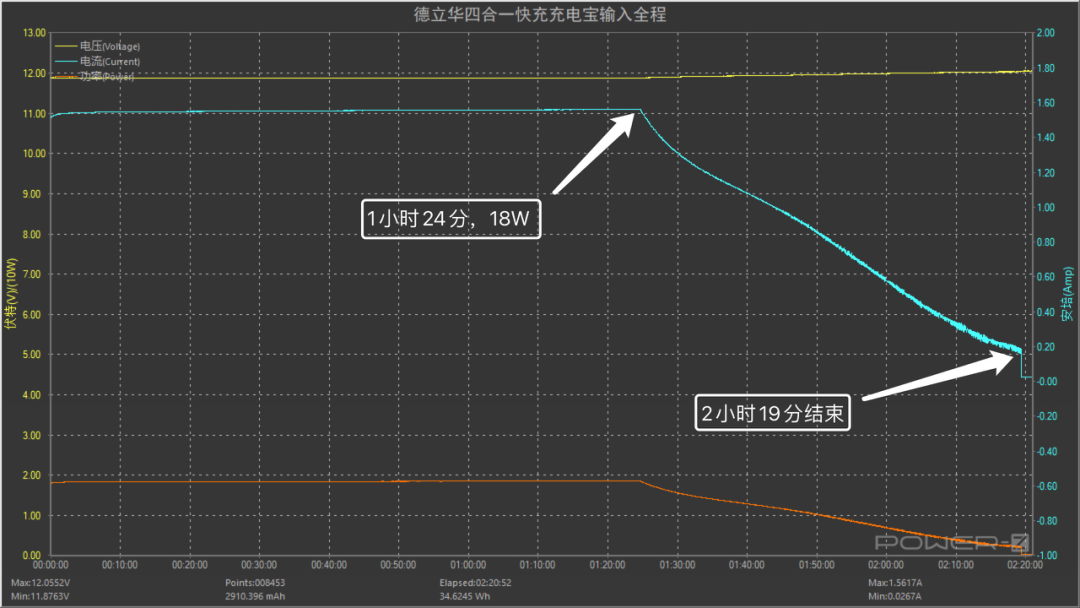Image resolution: width=1080 pixels, height=608 pixels.
Task: Click the -1.00 tick on the cyan current axis
Action: coord(1047,556)
